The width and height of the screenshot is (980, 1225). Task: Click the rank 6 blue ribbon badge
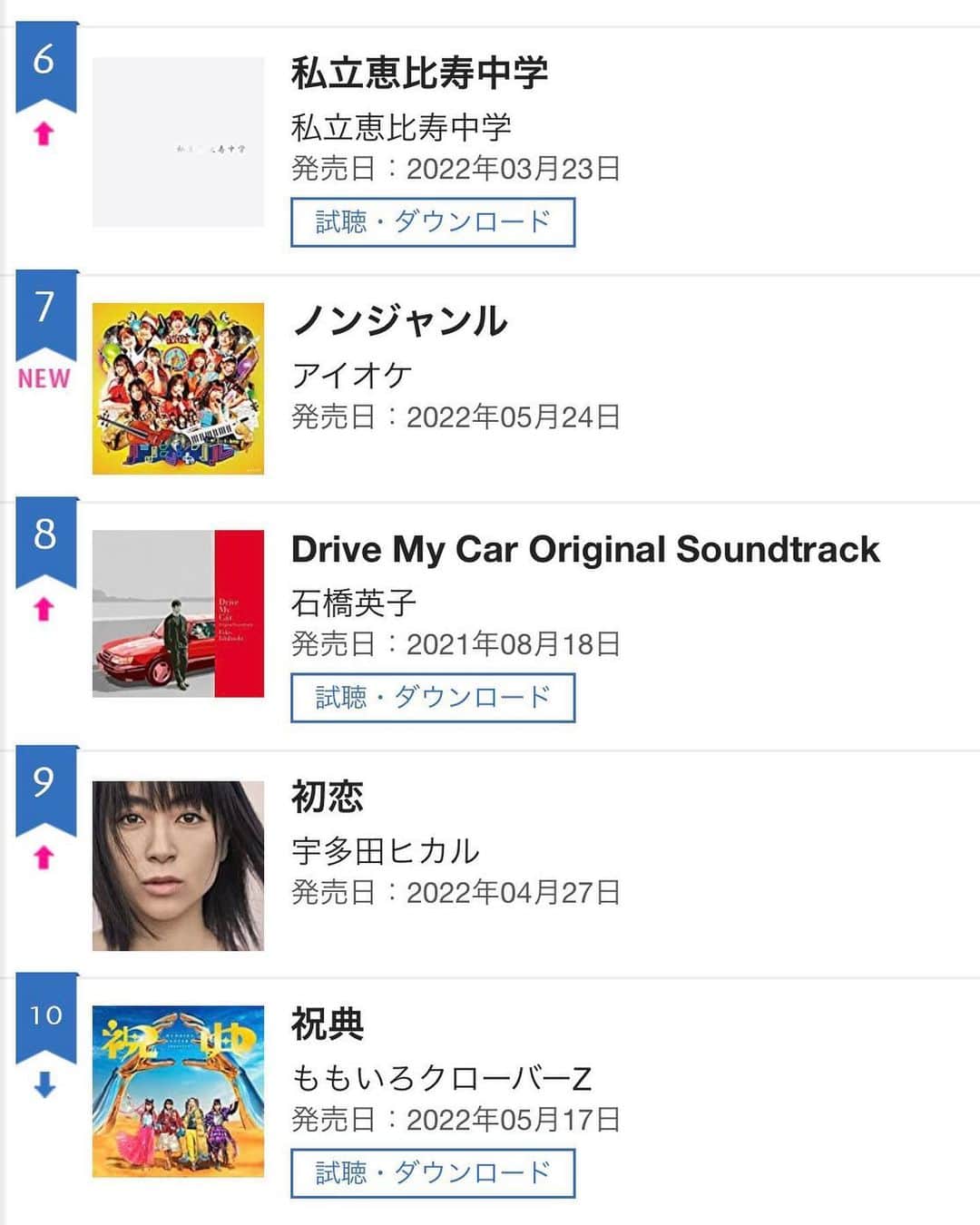click(45, 65)
